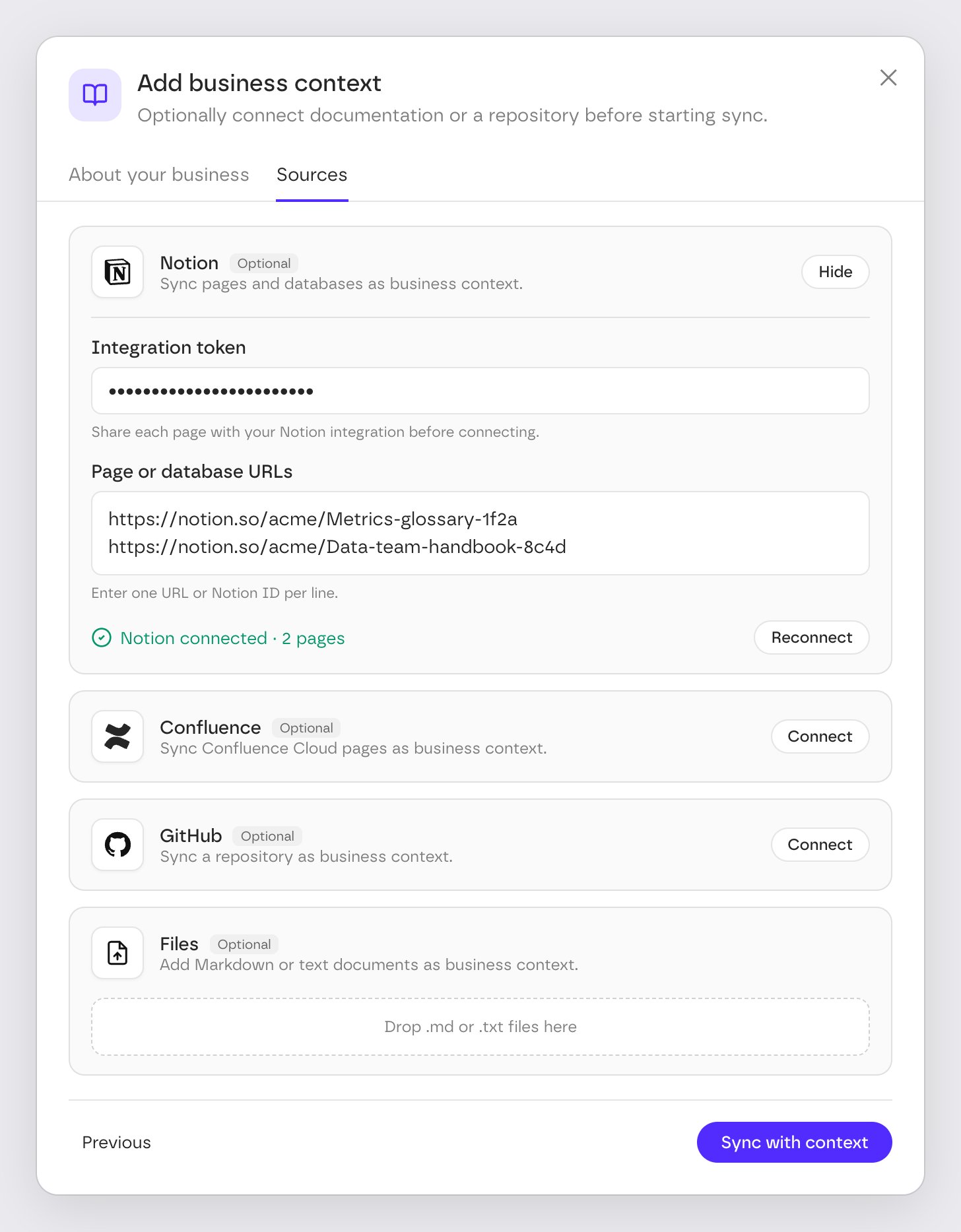
Task: Click the Notion logo icon
Action: pos(117,272)
